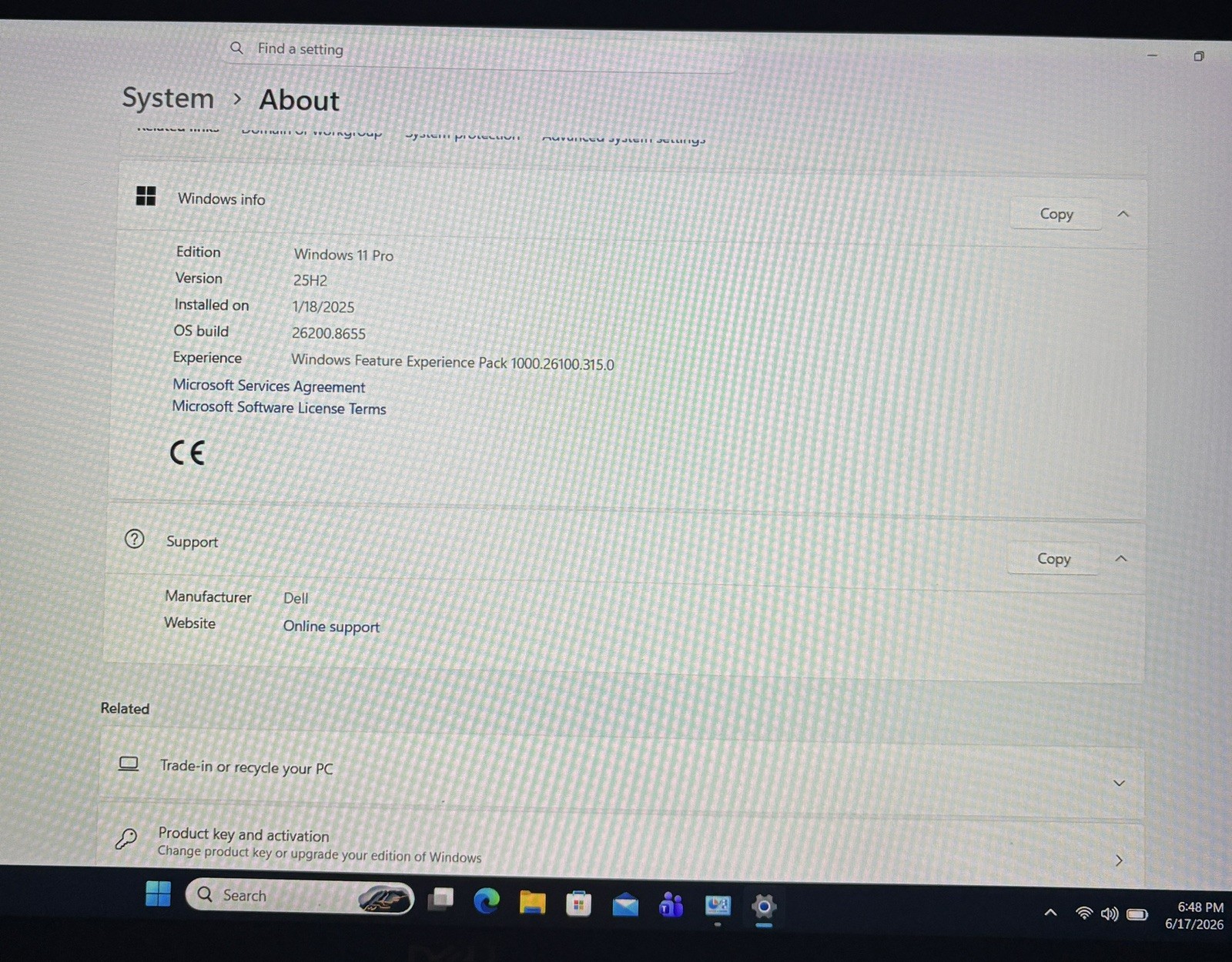Click the taskbar Search box
1232x962 pixels.
300,897
